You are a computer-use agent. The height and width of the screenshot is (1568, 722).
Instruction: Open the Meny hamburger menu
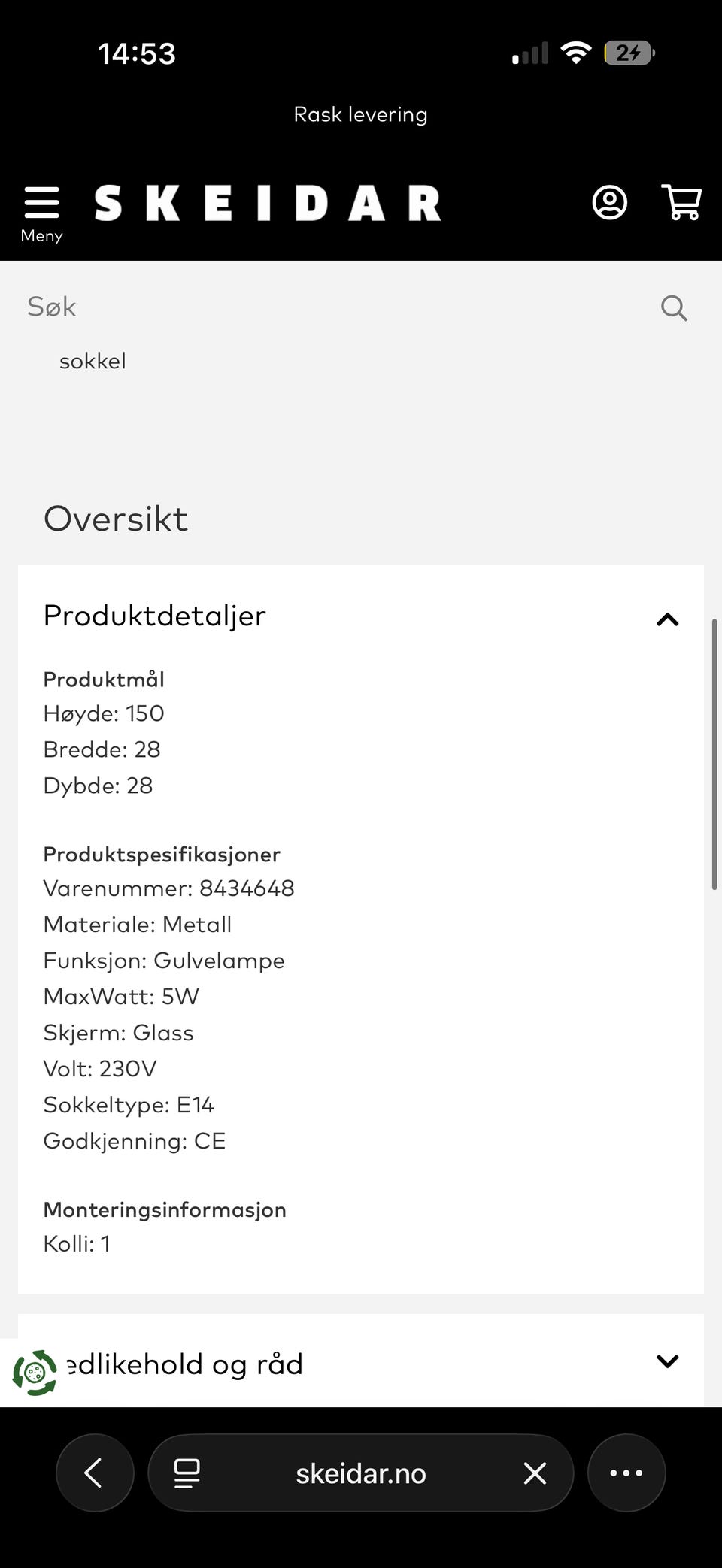[x=41, y=213]
